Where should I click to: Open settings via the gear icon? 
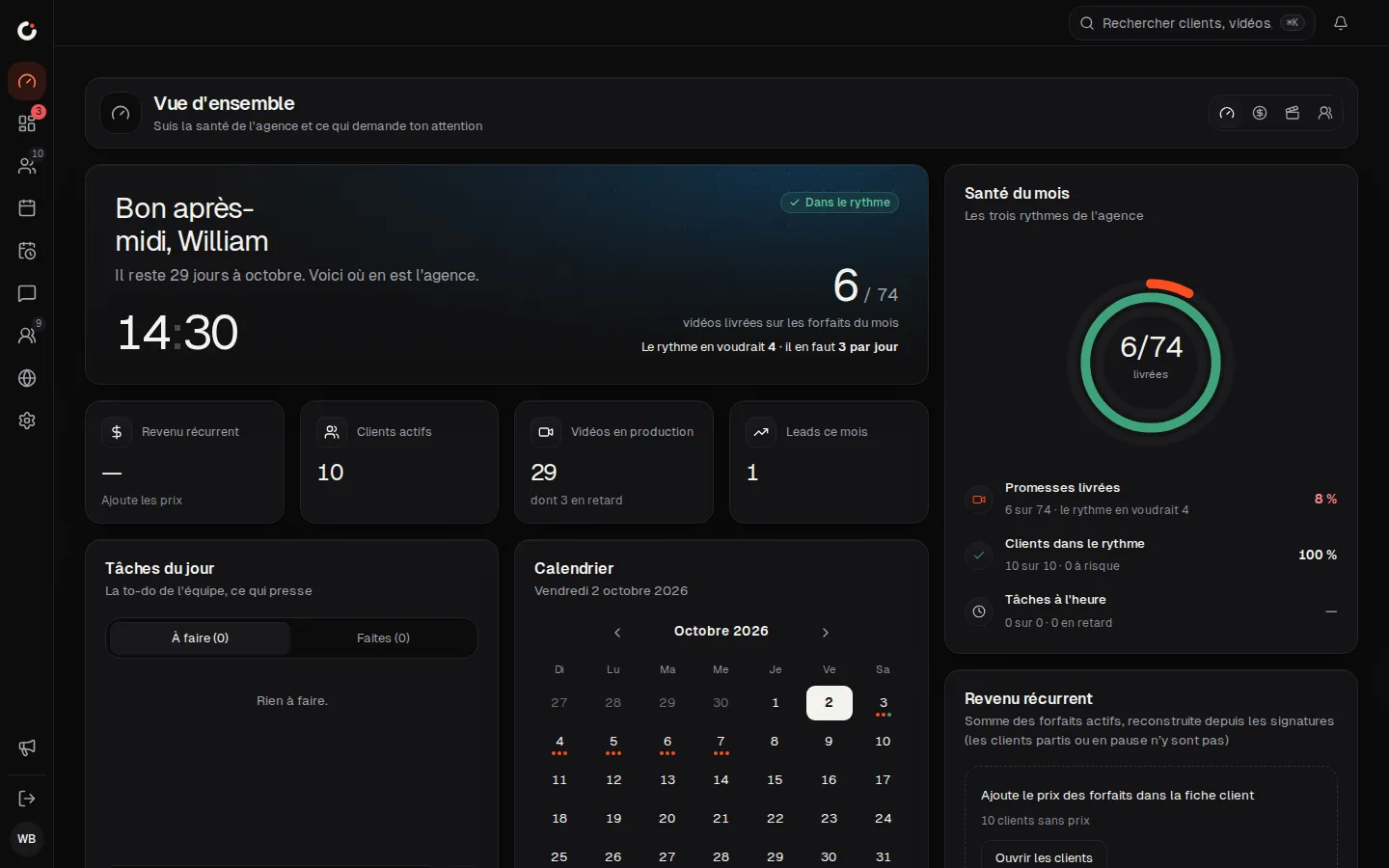pos(27,420)
